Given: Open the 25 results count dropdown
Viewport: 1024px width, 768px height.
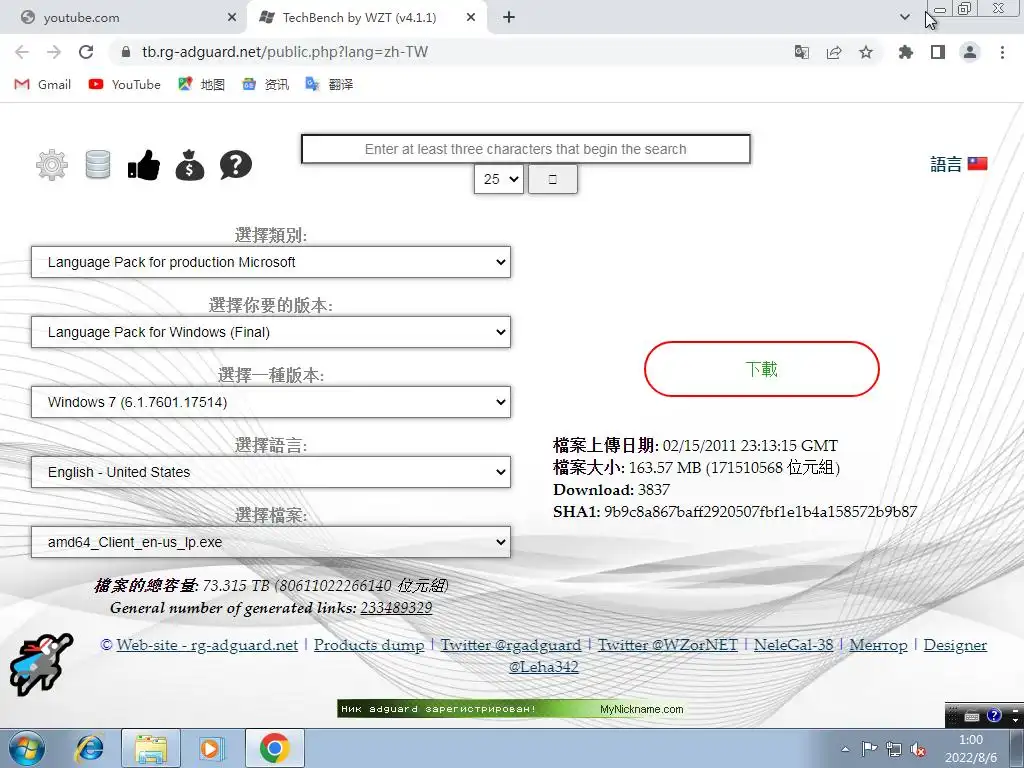Looking at the screenshot, I should pyautogui.click(x=499, y=179).
